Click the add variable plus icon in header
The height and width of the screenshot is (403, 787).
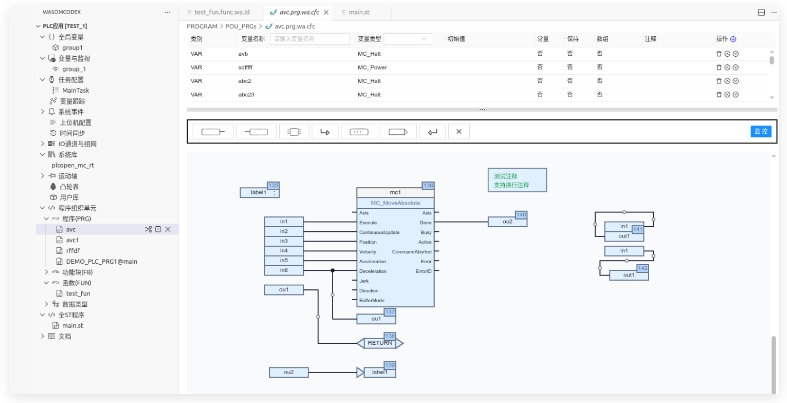tap(734, 39)
